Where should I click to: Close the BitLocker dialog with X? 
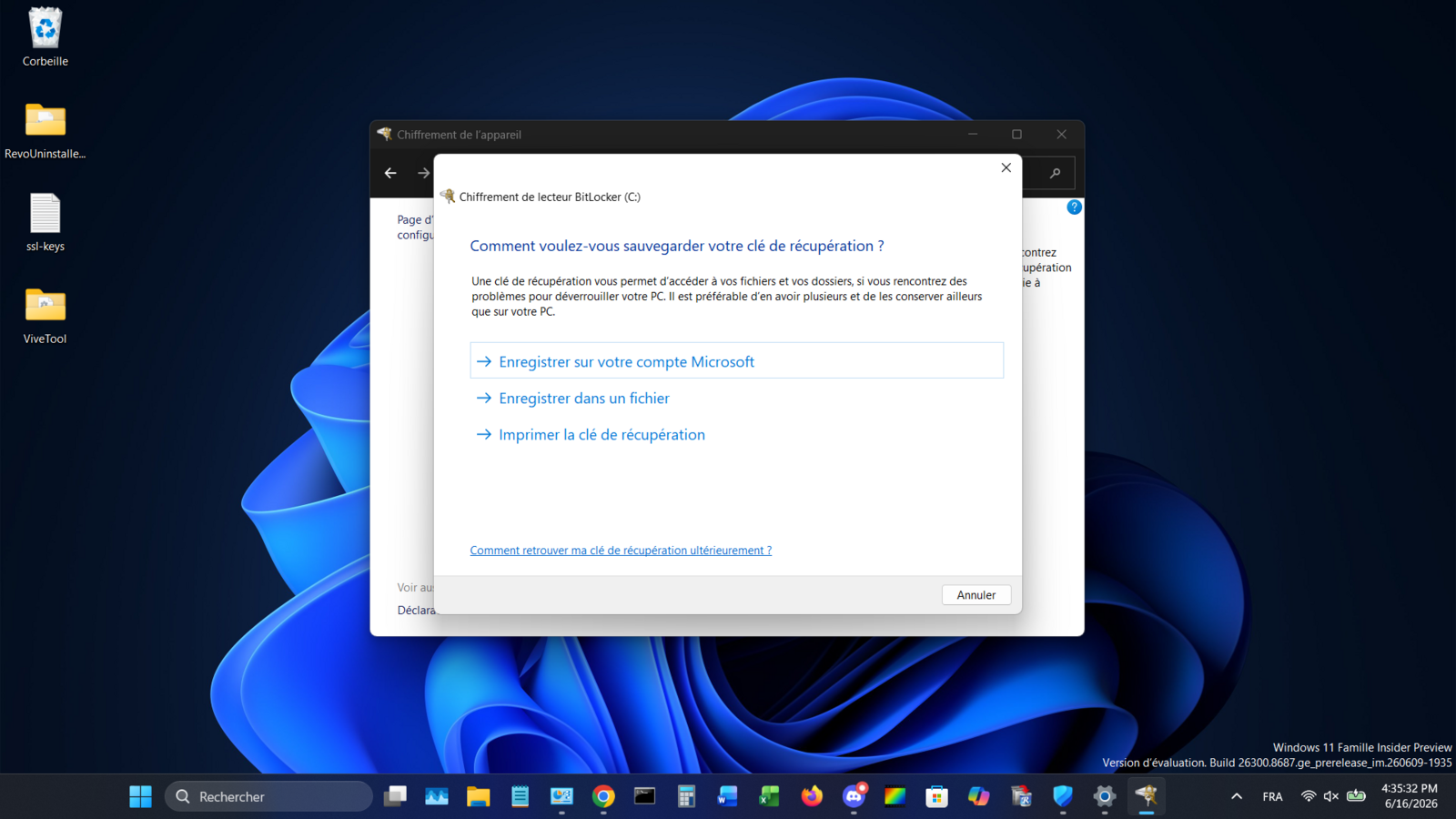(1006, 167)
